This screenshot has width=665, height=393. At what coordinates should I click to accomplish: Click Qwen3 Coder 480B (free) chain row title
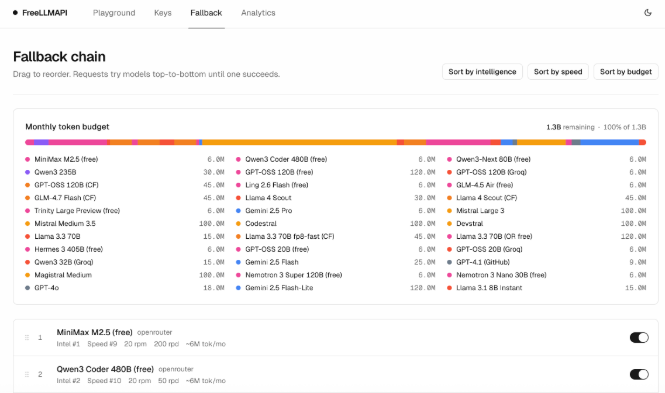coord(105,369)
